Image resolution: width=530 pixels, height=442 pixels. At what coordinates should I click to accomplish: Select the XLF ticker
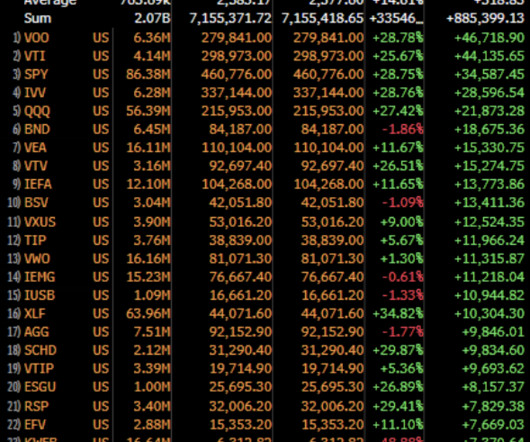[35, 313]
